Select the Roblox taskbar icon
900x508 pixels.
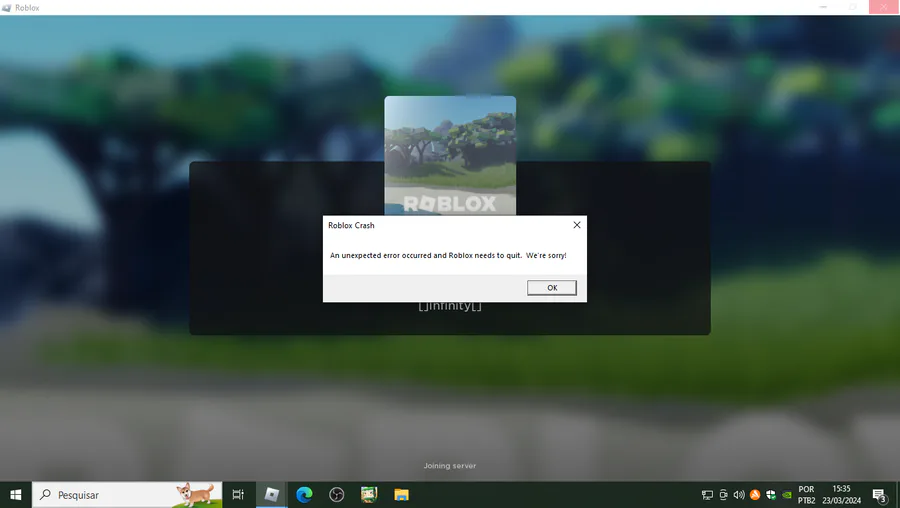pyautogui.click(x=271, y=495)
